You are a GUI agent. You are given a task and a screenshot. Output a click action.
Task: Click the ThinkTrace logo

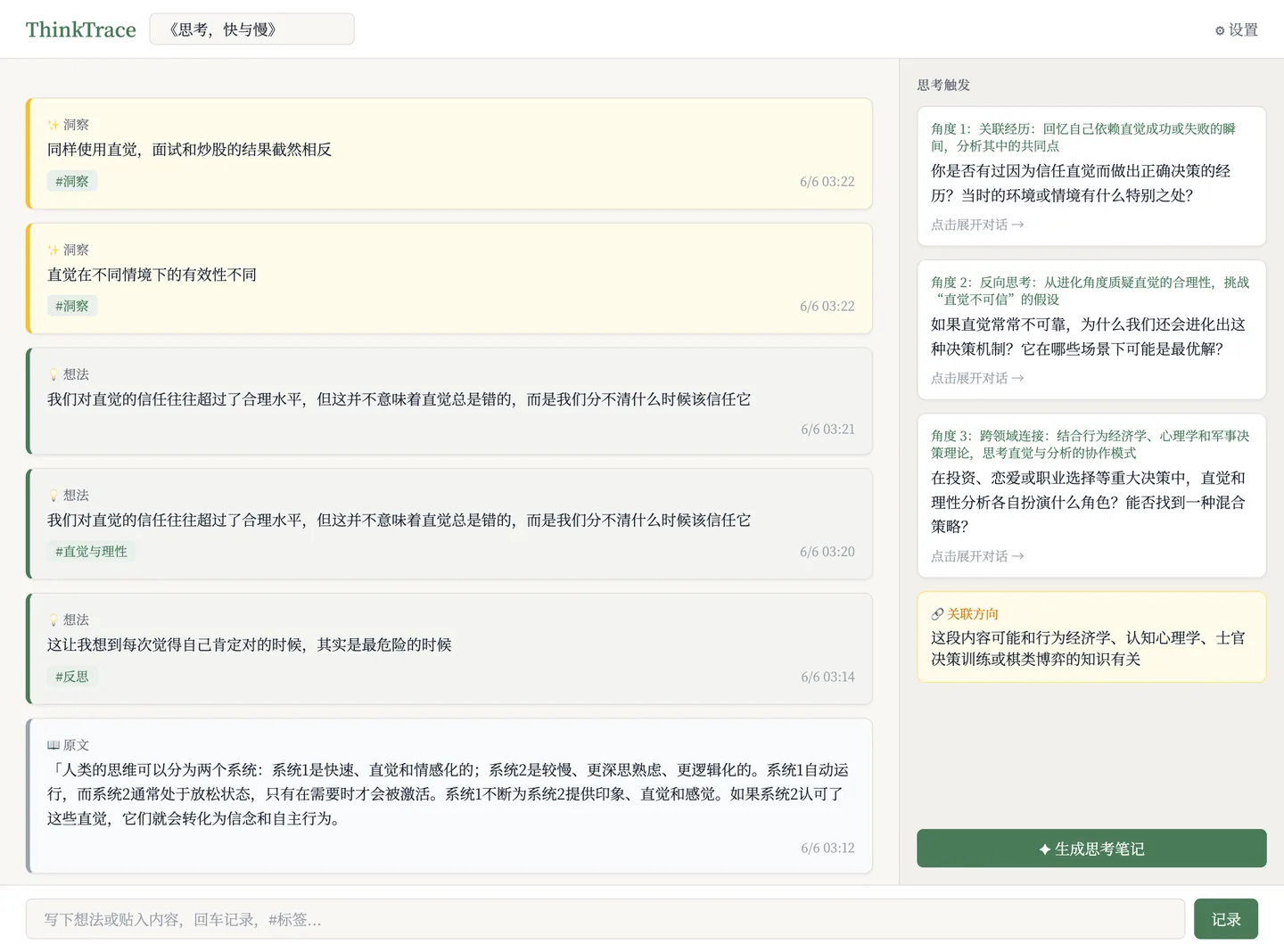81,29
